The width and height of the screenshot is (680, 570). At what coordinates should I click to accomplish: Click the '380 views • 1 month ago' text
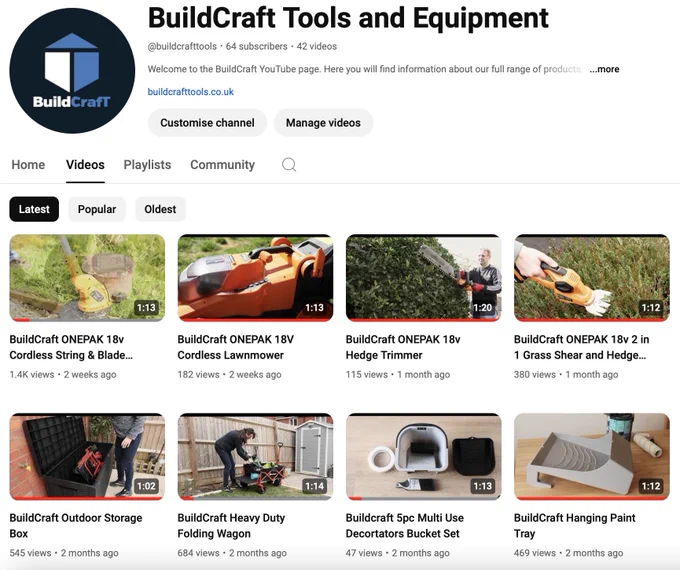tap(566, 374)
